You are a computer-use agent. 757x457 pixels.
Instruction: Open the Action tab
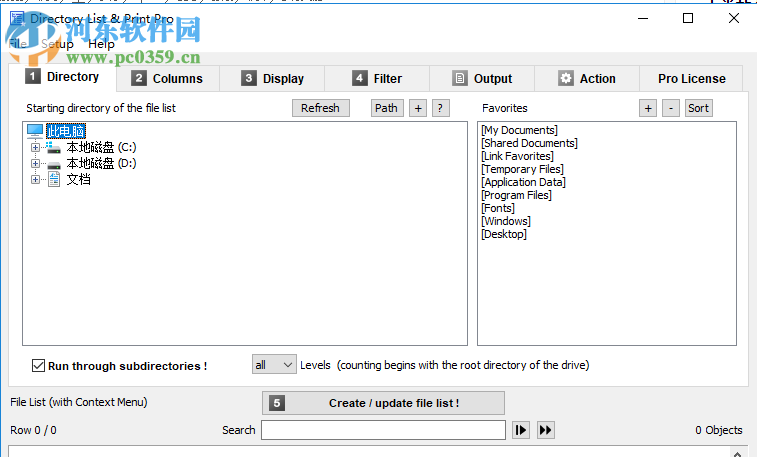tap(587, 79)
